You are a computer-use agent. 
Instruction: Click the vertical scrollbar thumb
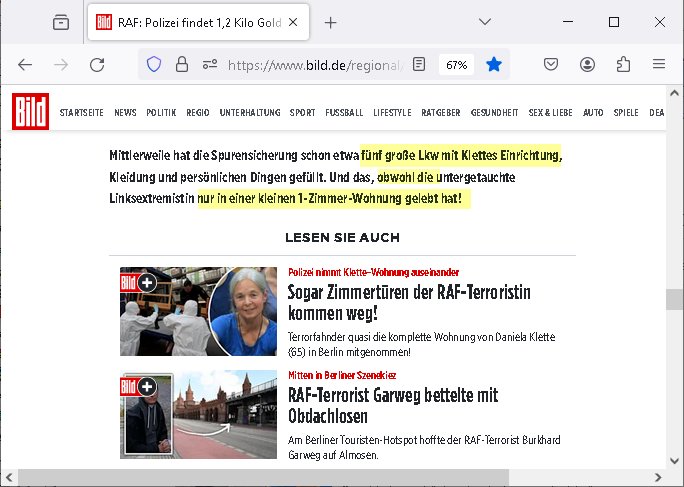point(674,299)
